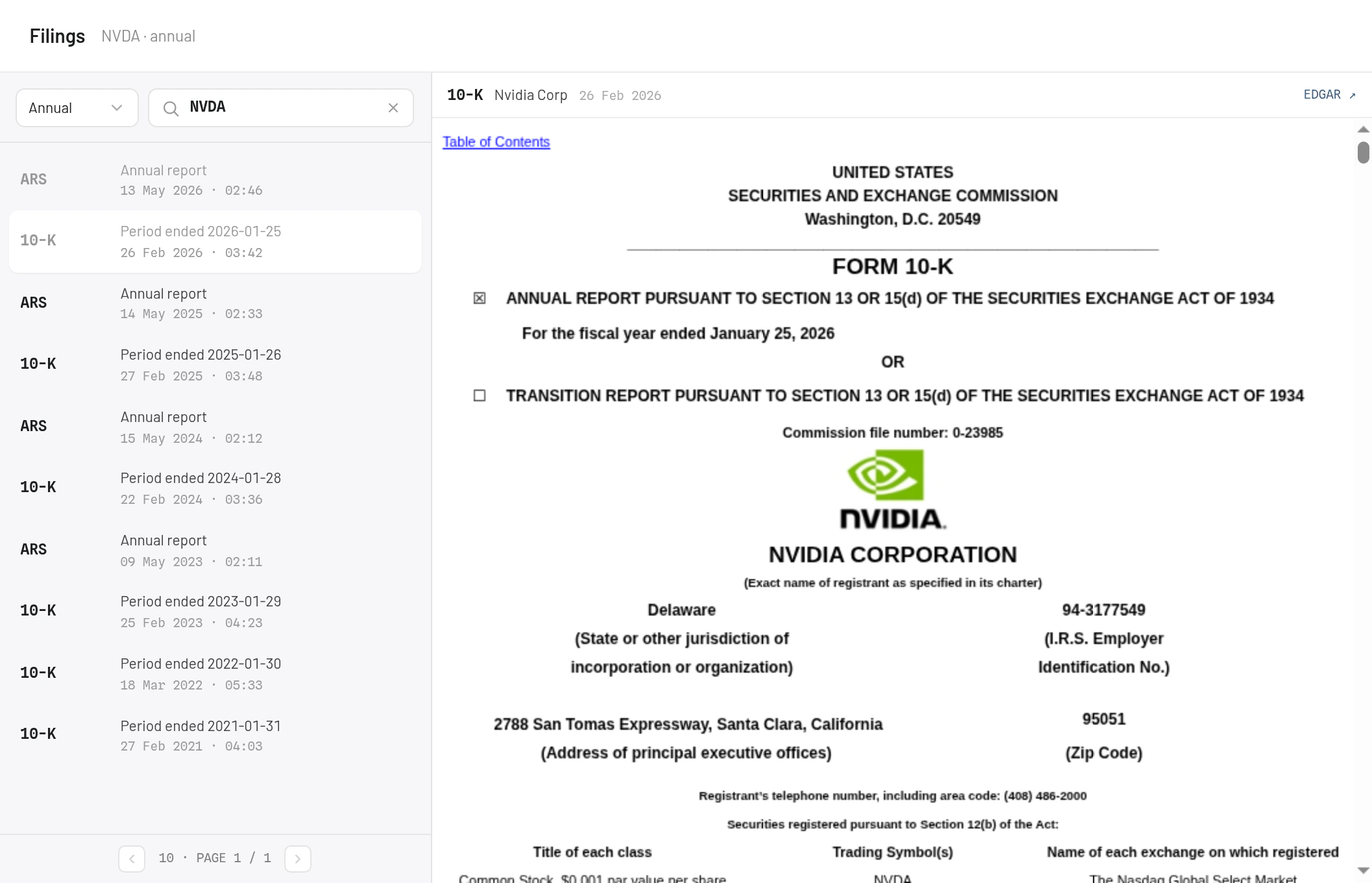Open the Annual filing type dropdown
Image resolution: width=1372 pixels, height=883 pixels.
pyautogui.click(x=77, y=108)
